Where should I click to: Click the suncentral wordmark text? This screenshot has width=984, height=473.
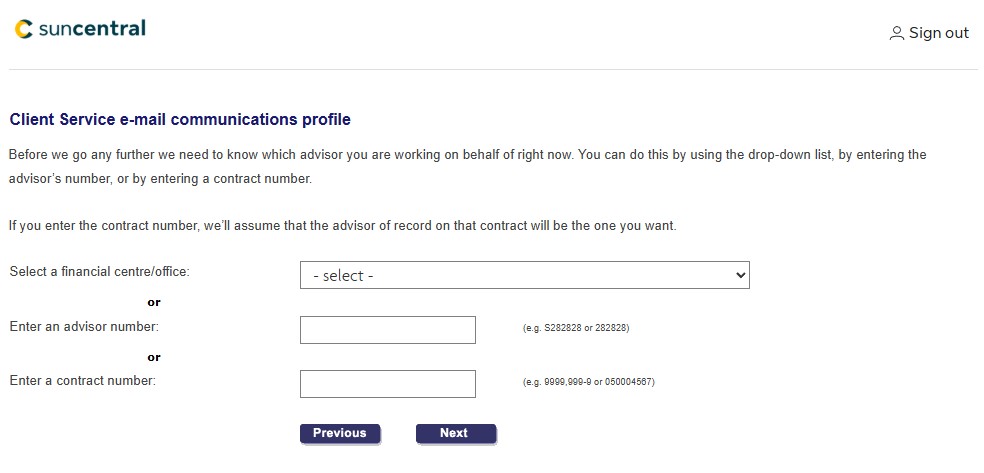pos(92,29)
